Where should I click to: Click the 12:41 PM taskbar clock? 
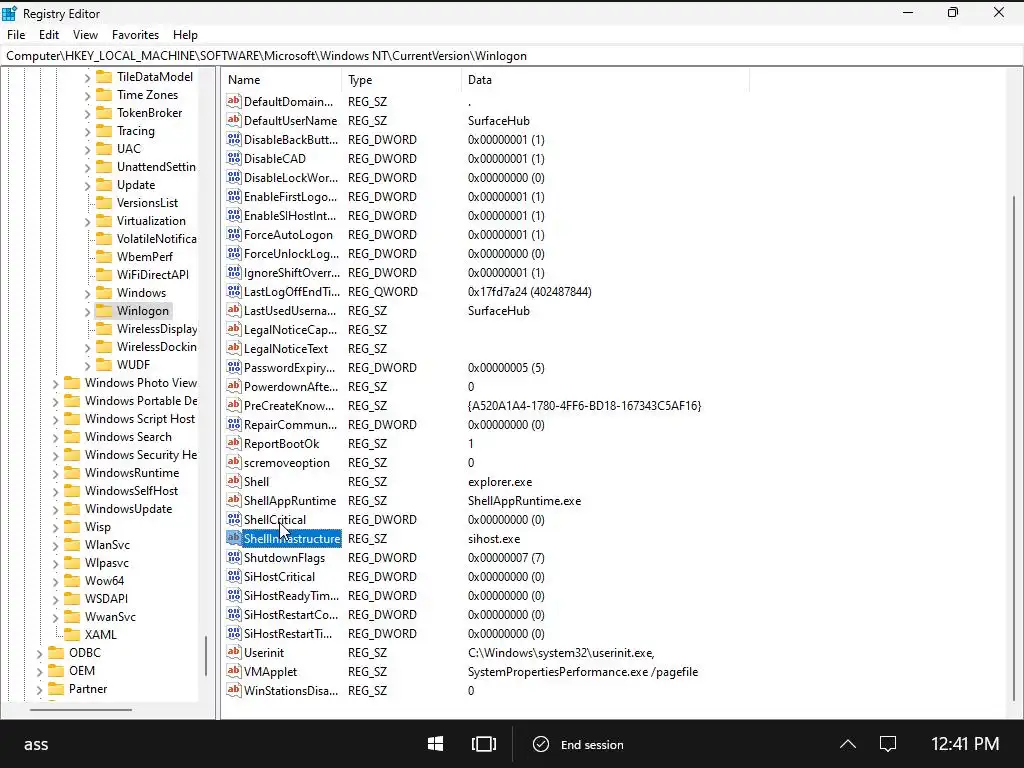[965, 744]
